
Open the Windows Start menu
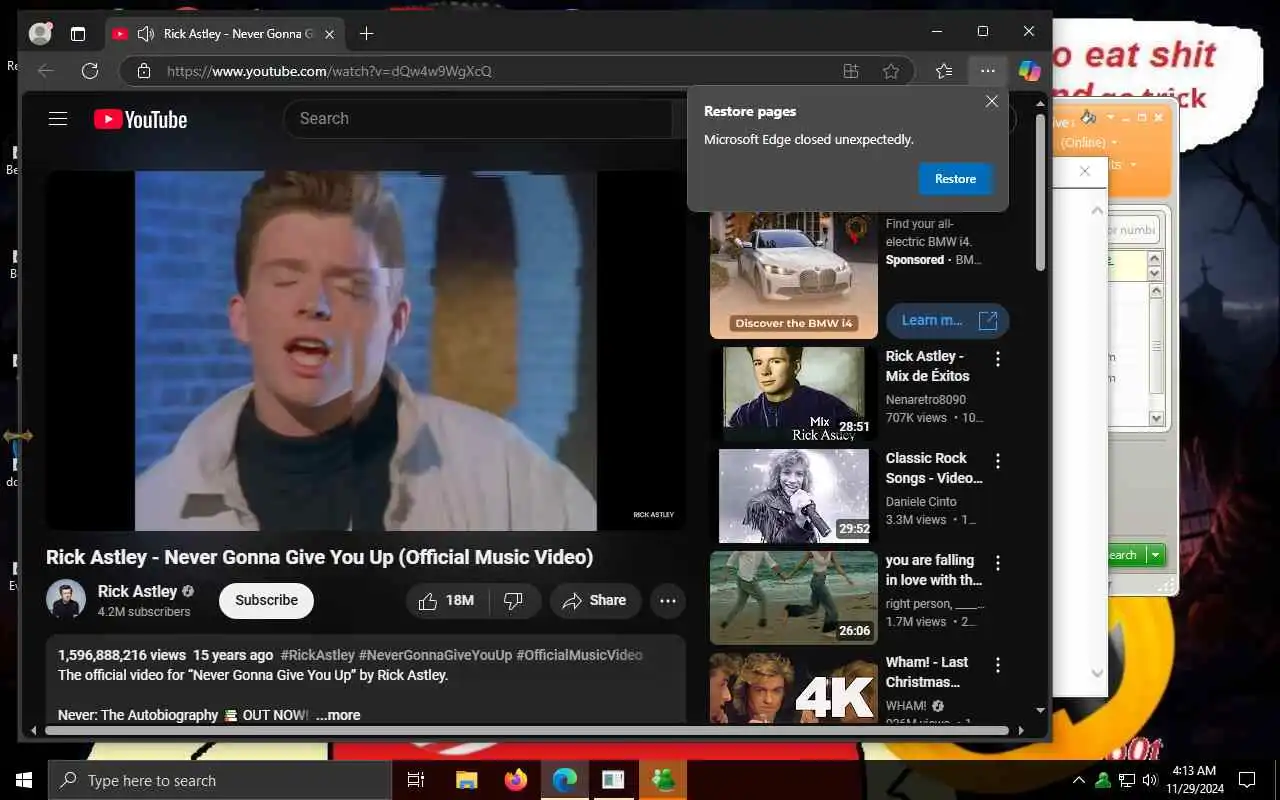24,780
